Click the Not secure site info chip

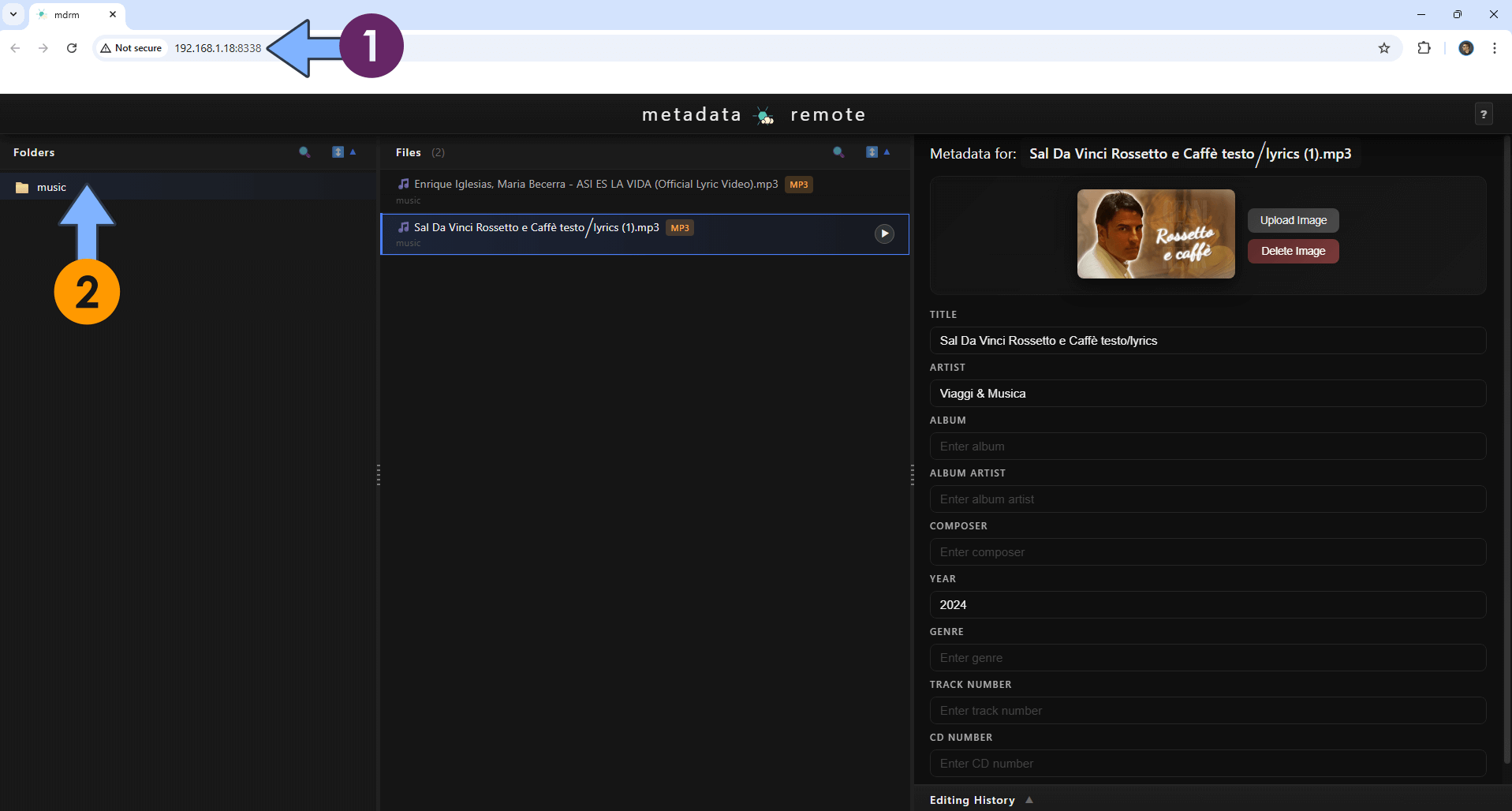click(131, 48)
